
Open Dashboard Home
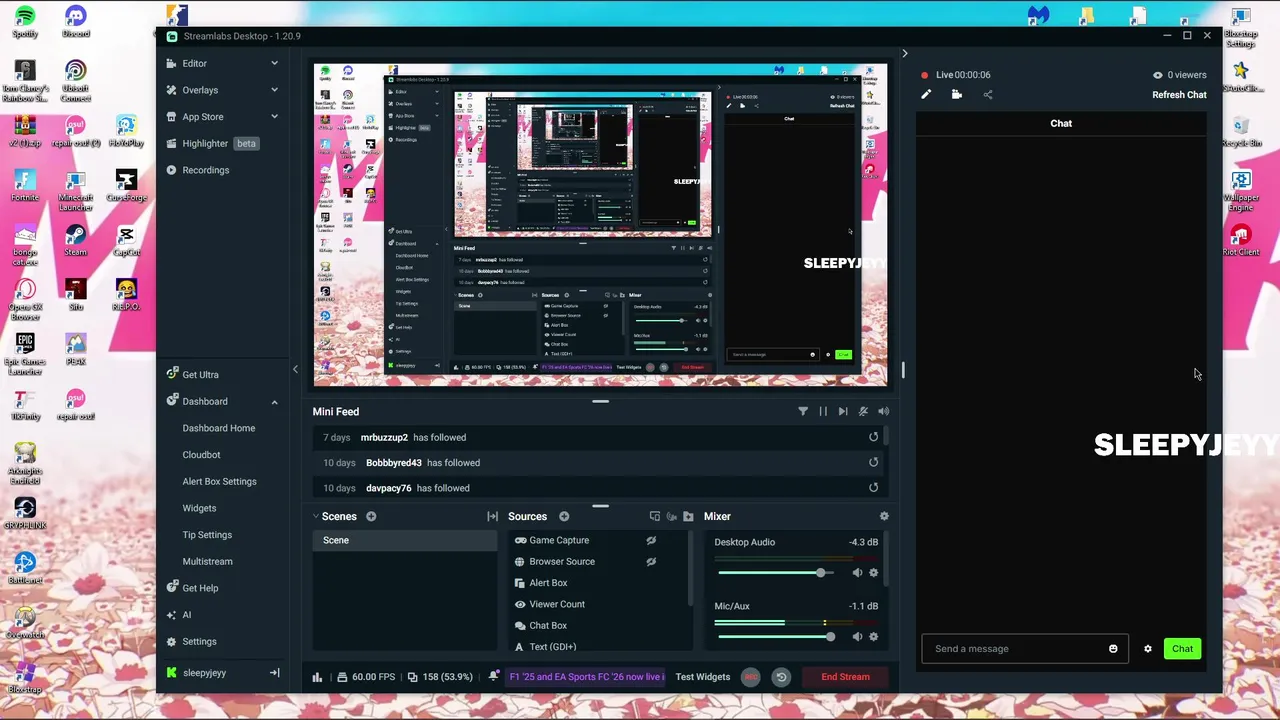[x=218, y=428]
